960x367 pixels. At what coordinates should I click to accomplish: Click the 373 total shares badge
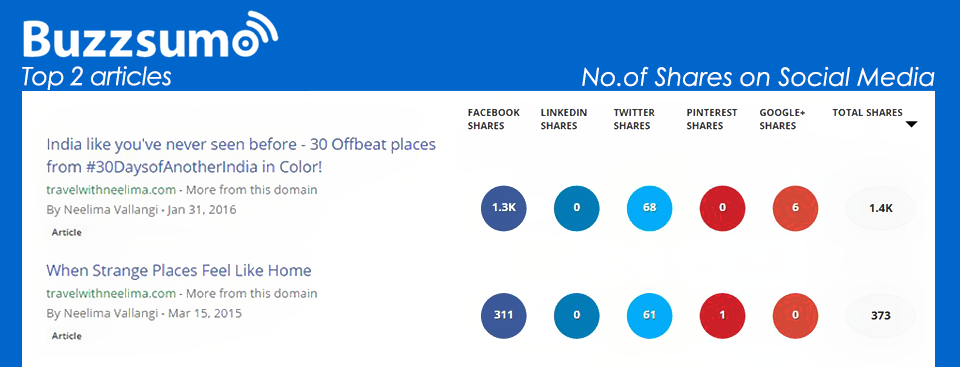(880, 316)
